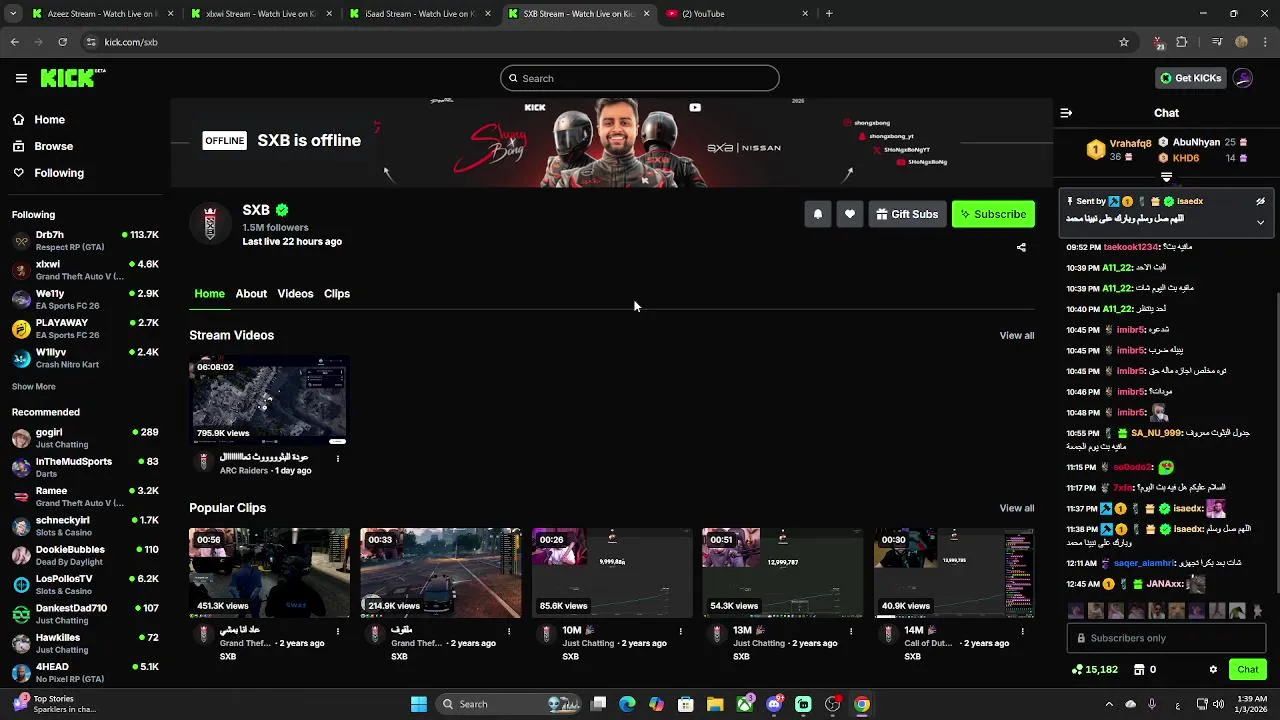View all Popular Clips
1280x720 pixels.
tap(1017, 508)
